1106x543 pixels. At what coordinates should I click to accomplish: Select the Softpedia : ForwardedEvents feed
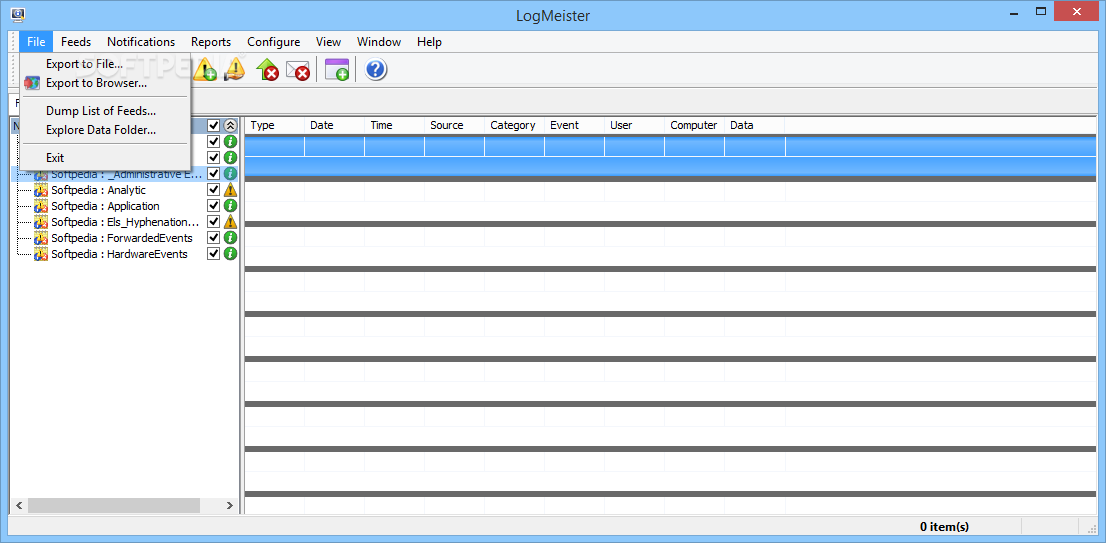click(x=121, y=238)
